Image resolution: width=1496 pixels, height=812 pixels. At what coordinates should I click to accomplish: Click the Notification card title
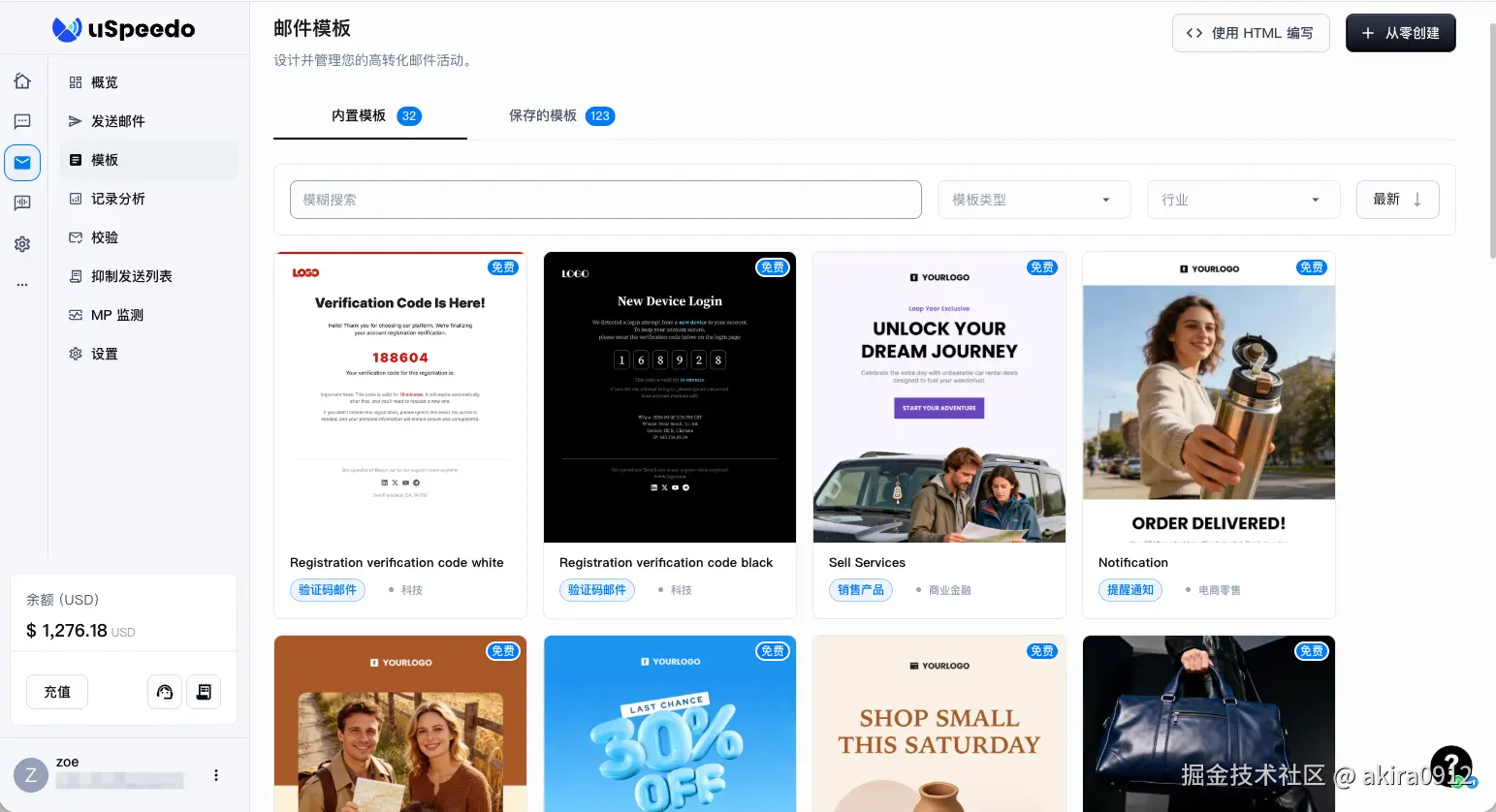click(1133, 562)
